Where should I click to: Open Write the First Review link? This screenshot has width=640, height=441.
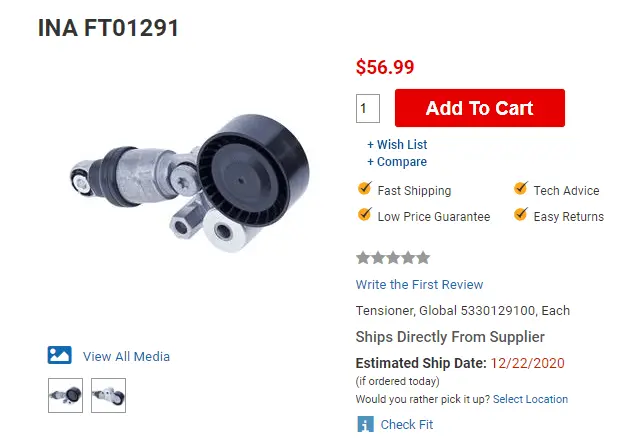(419, 284)
